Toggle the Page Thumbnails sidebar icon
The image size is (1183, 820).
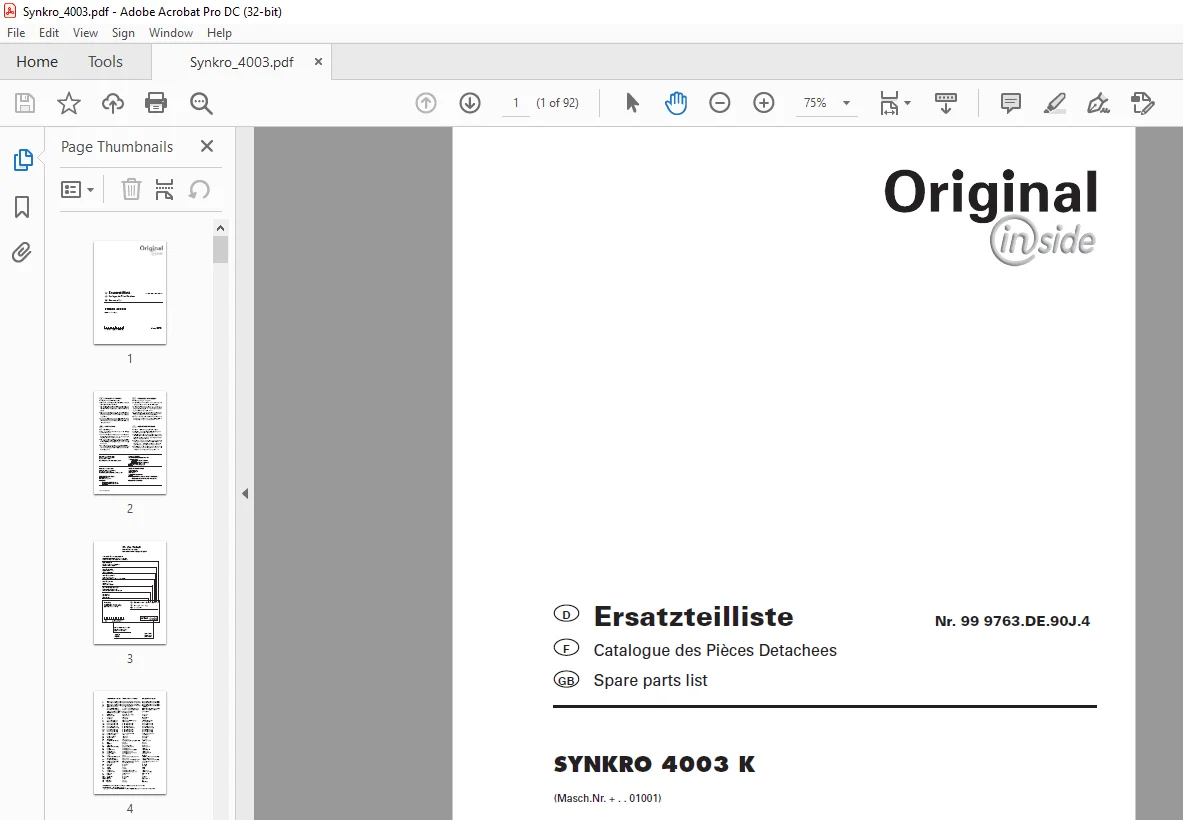23,160
